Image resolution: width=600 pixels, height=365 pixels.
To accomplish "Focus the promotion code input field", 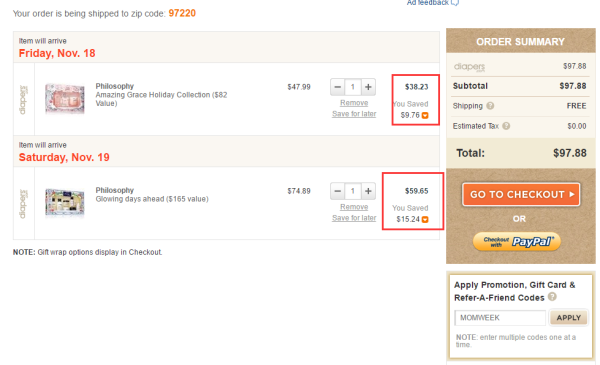I will coord(500,318).
